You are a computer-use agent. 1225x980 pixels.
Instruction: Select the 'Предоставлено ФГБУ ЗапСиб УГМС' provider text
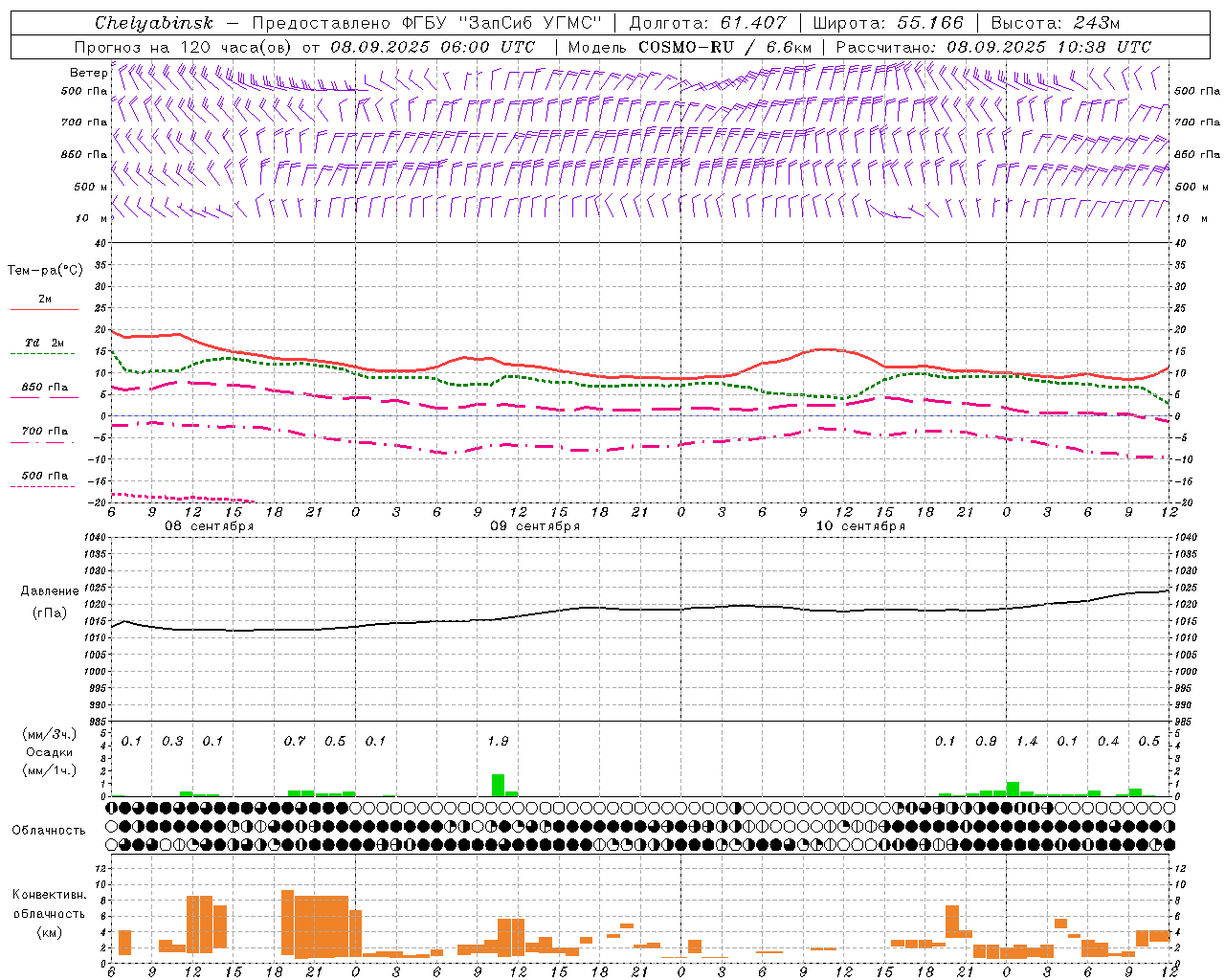coord(427,23)
